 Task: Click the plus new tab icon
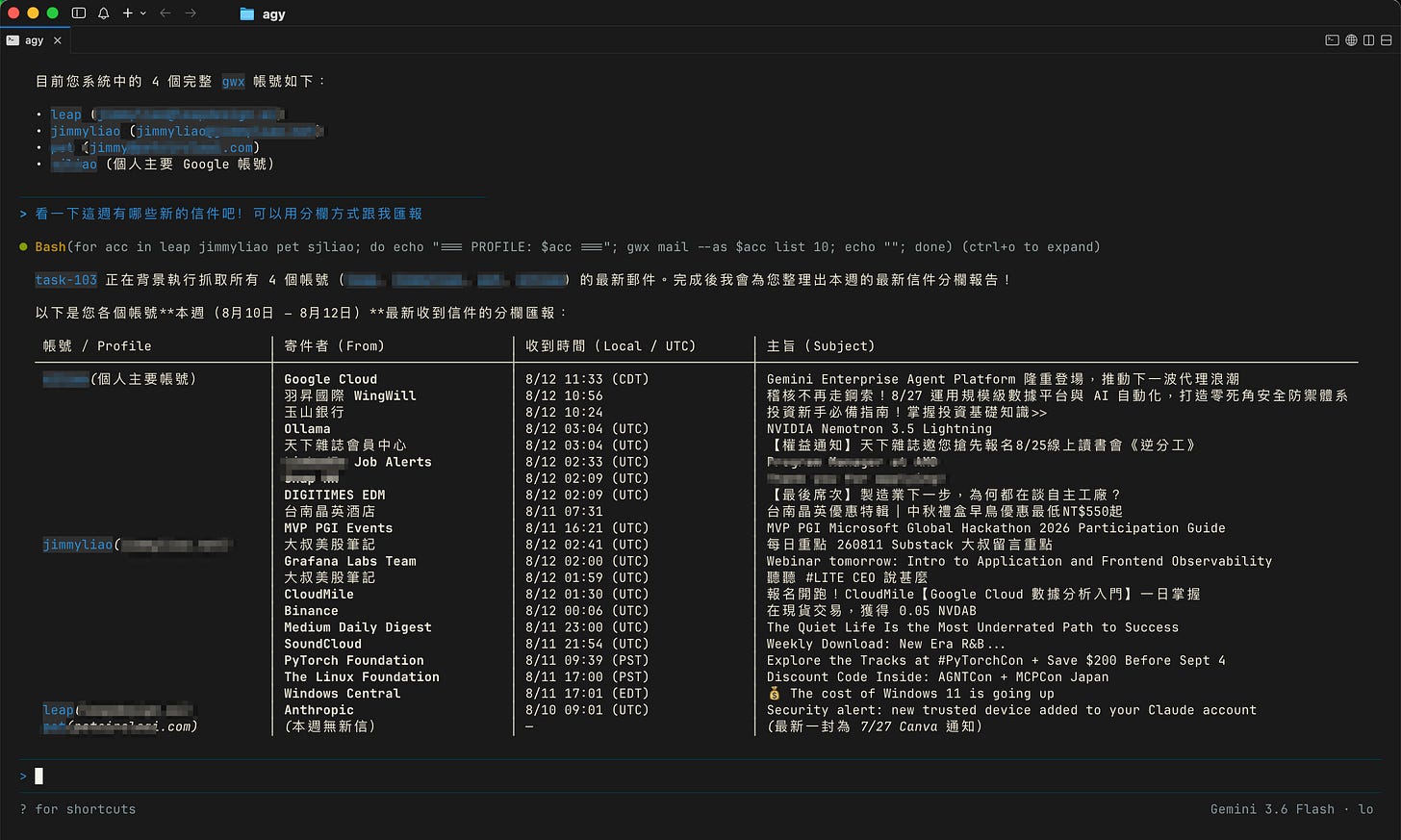(x=127, y=13)
